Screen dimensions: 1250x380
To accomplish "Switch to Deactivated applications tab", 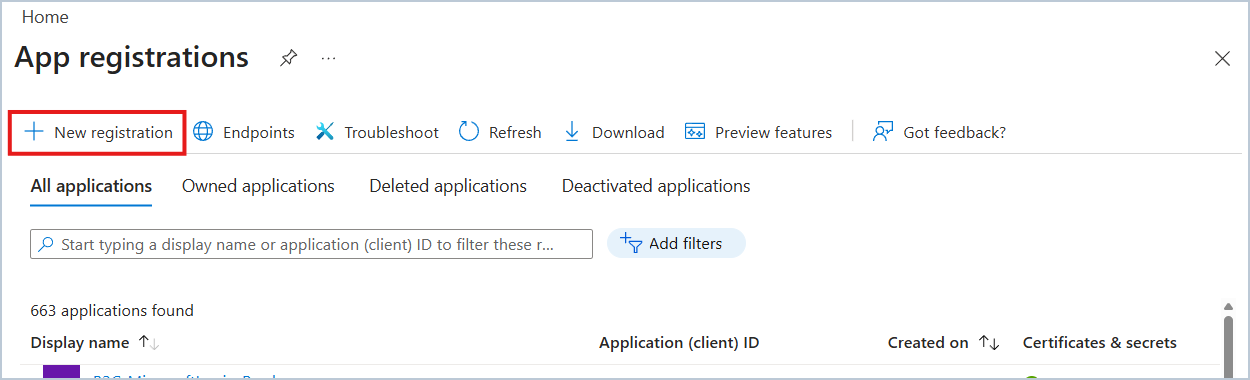I will pyautogui.click(x=656, y=186).
